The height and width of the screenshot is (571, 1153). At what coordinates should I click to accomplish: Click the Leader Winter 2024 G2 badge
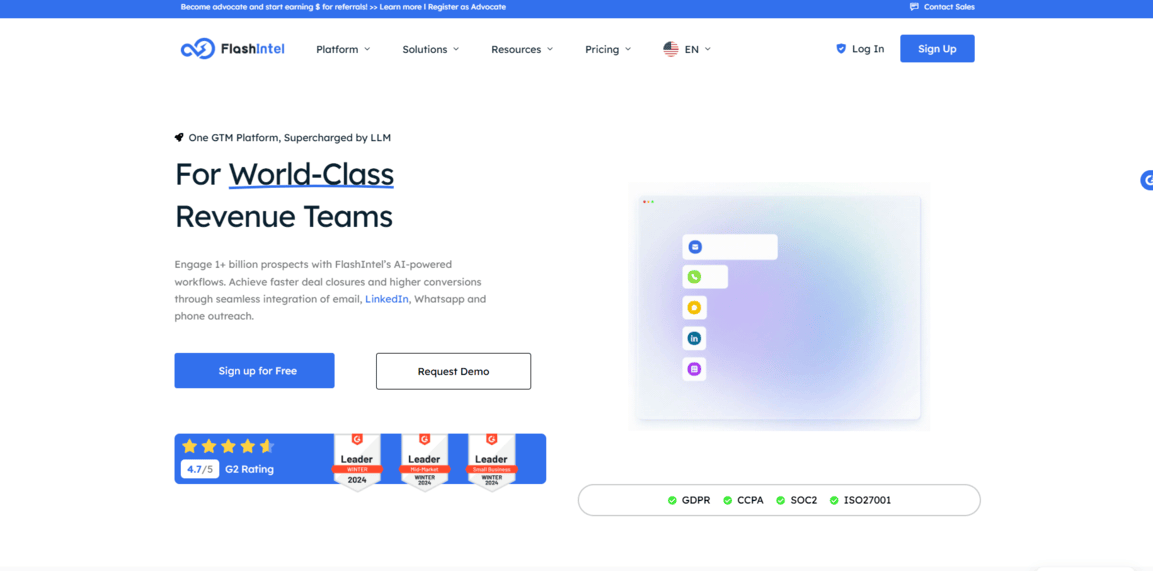[357, 461]
